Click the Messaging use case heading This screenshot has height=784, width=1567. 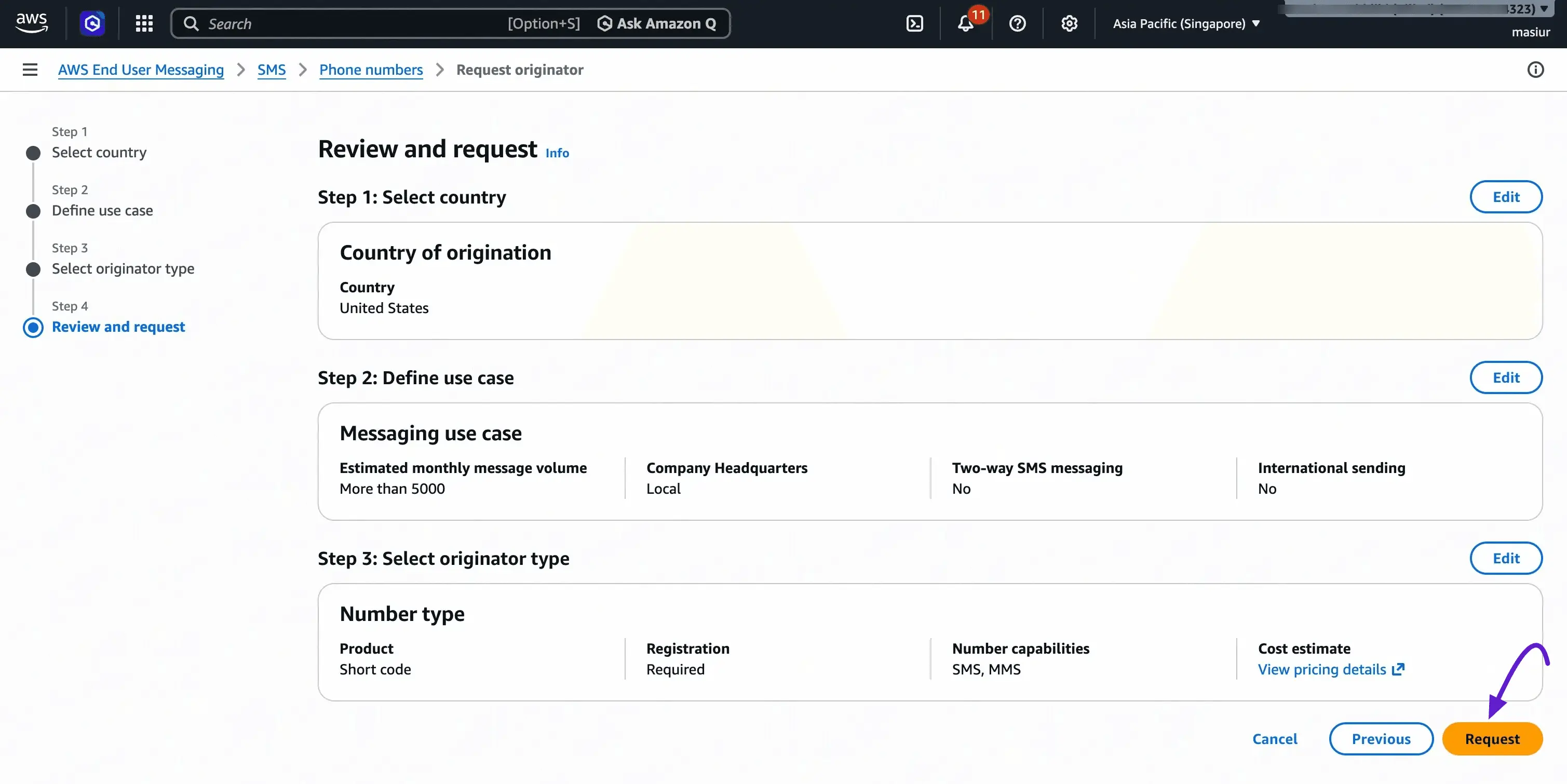coord(430,432)
